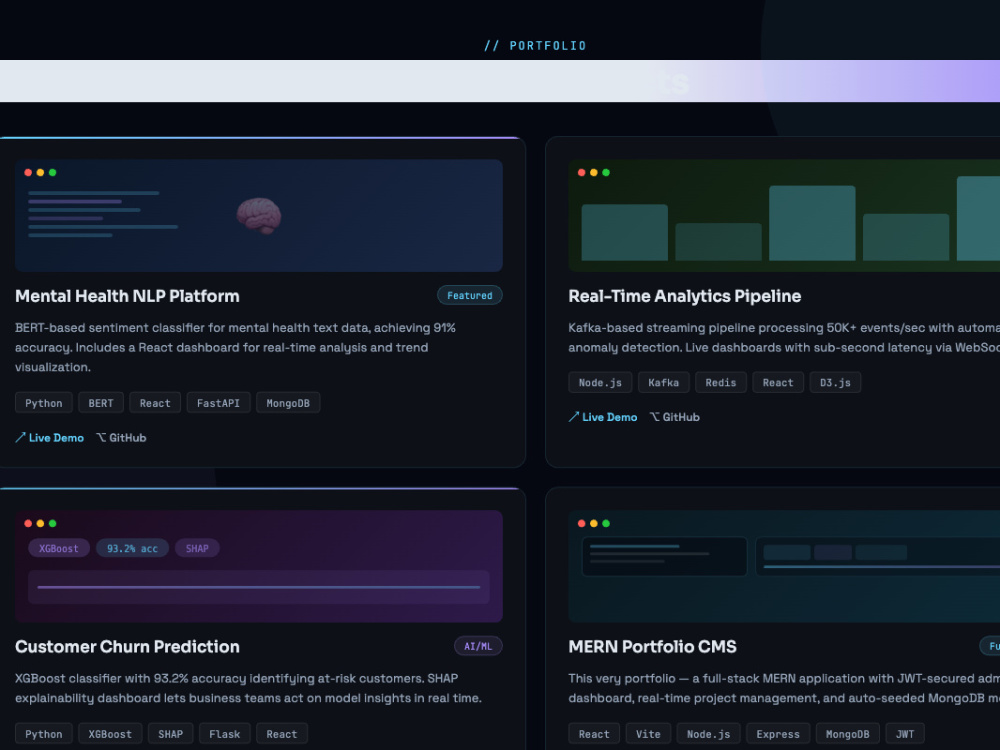Click the Kafka tag
Viewport: 1000px width, 750px height.
coord(663,383)
